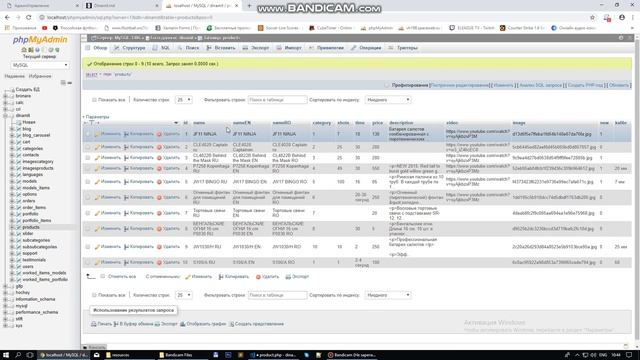
Task: Tick the upper Show all checkbox
Action: [x=94, y=100]
